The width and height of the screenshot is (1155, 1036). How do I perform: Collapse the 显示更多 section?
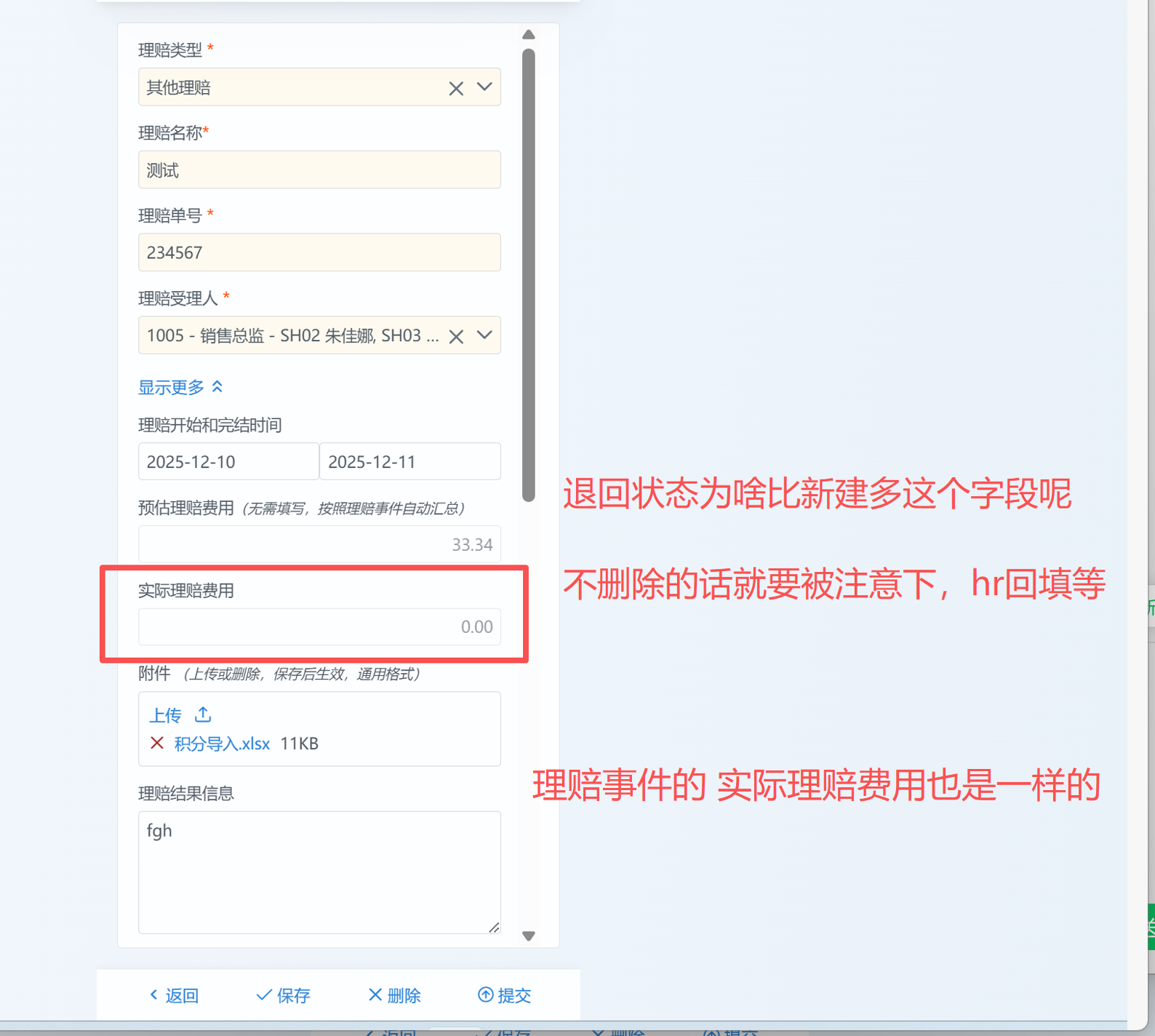[180, 387]
